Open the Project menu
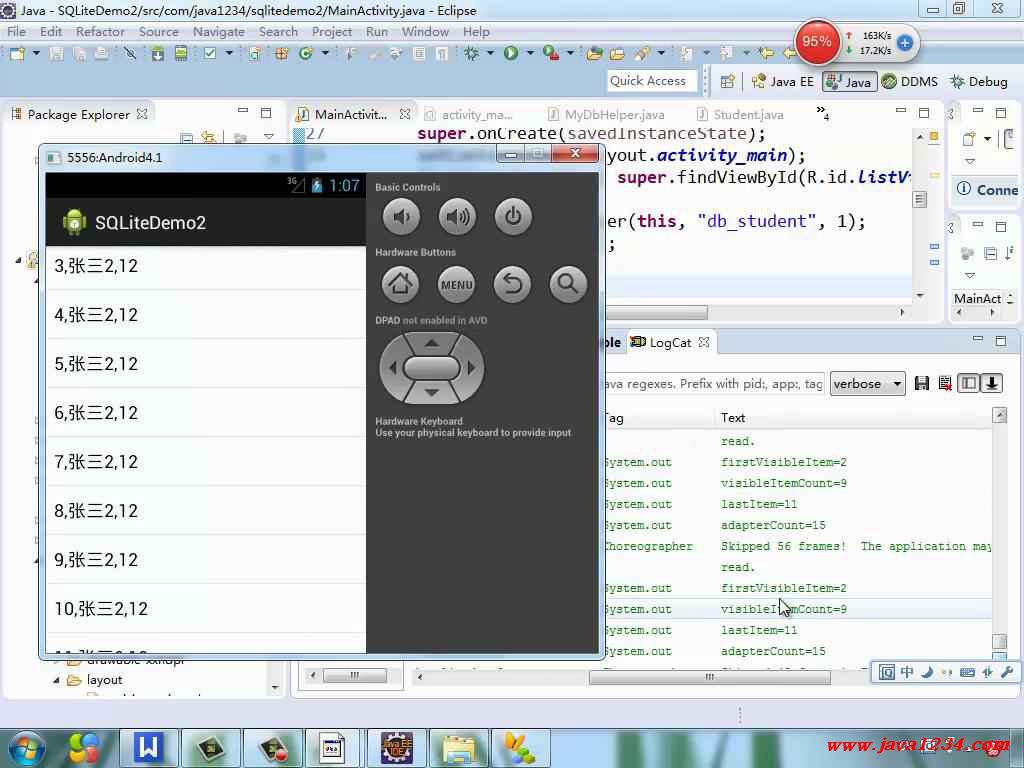The width and height of the screenshot is (1024, 768). [332, 31]
